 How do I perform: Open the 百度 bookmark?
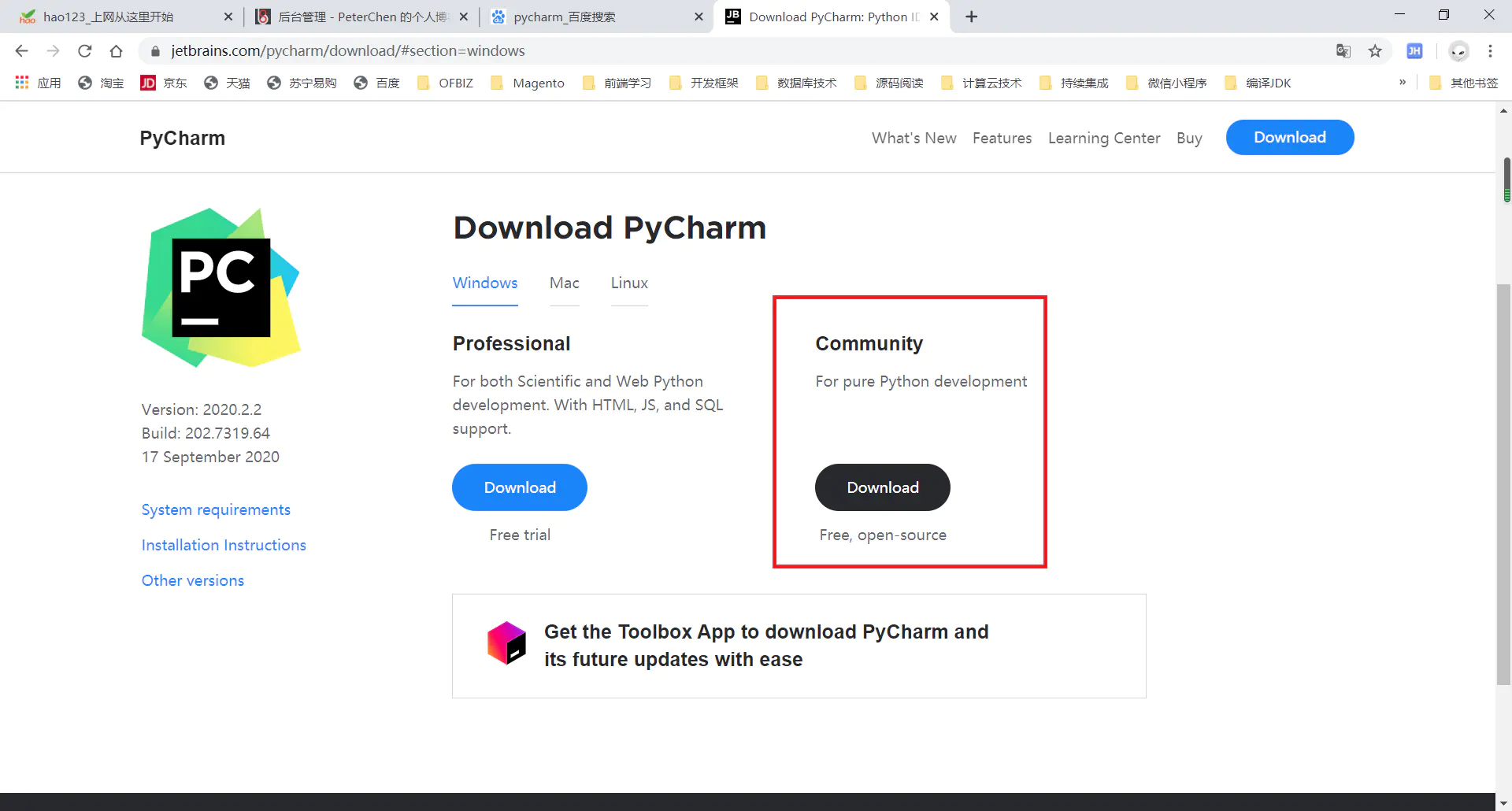(x=376, y=83)
